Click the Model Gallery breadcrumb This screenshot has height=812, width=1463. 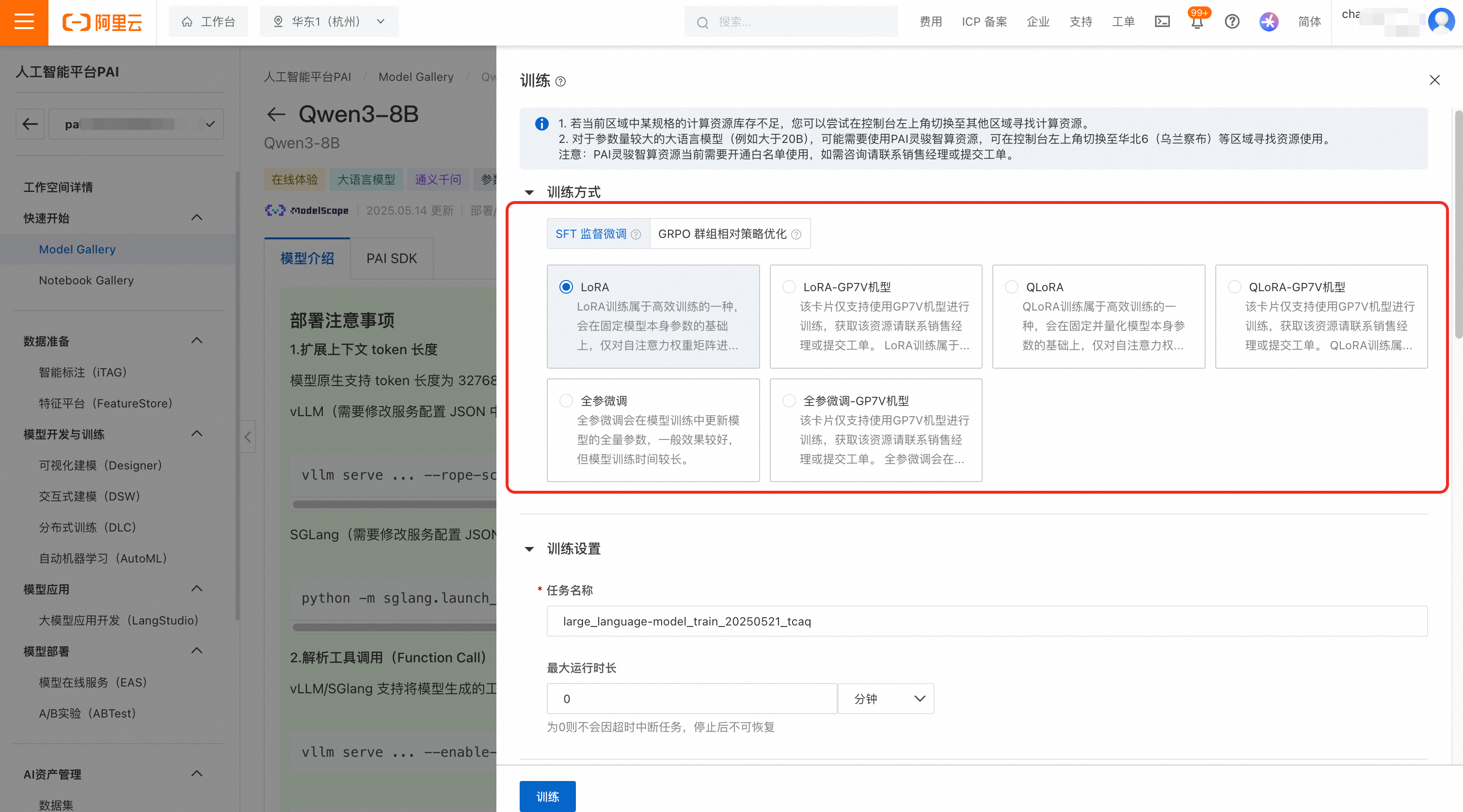pyautogui.click(x=416, y=77)
